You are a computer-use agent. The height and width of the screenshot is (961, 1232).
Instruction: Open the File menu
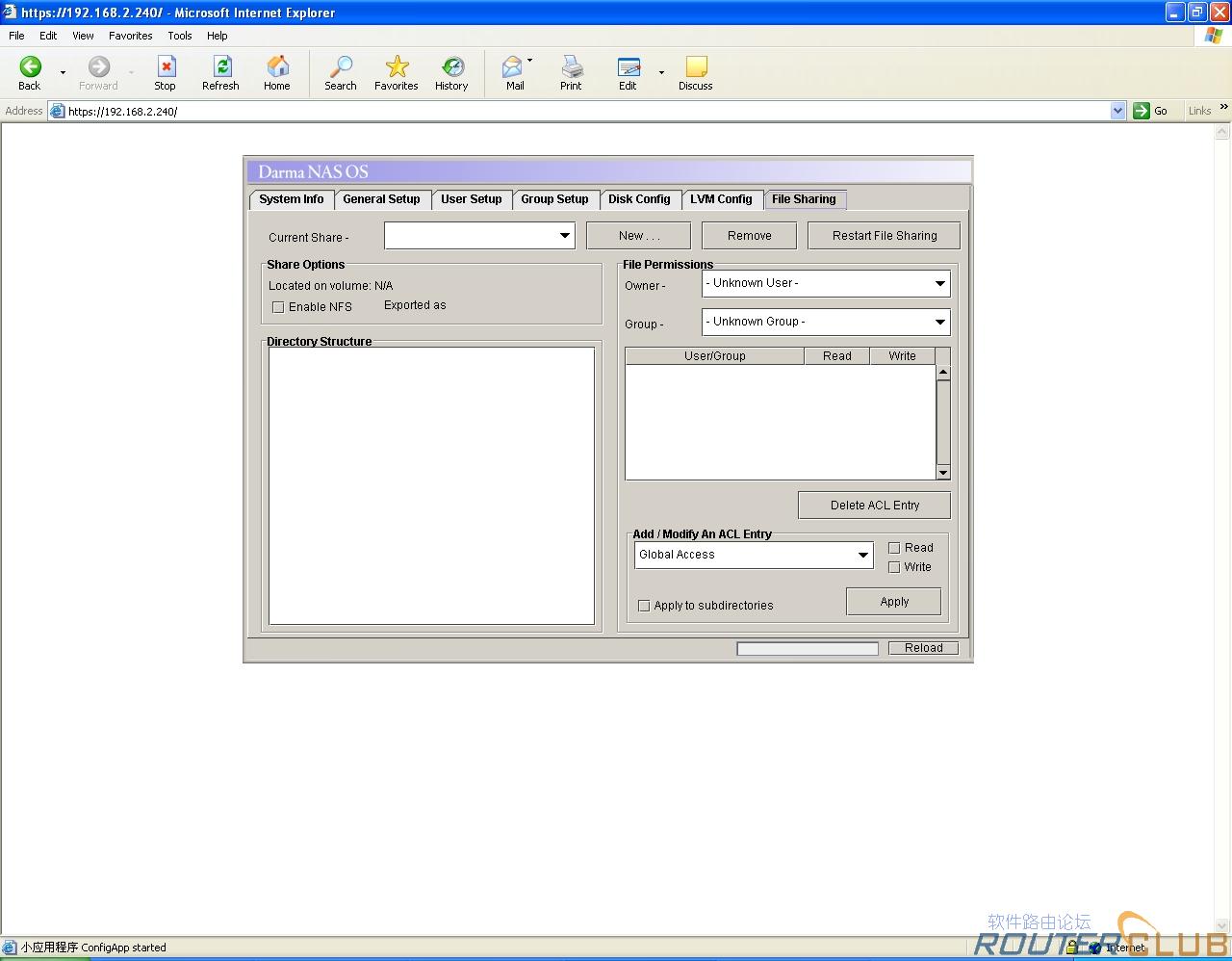point(16,36)
